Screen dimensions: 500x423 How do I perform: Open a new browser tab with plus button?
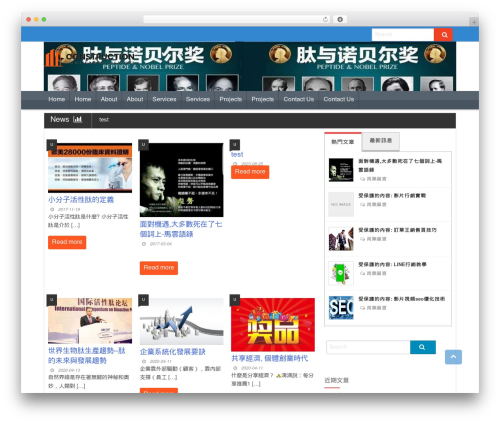474,22
